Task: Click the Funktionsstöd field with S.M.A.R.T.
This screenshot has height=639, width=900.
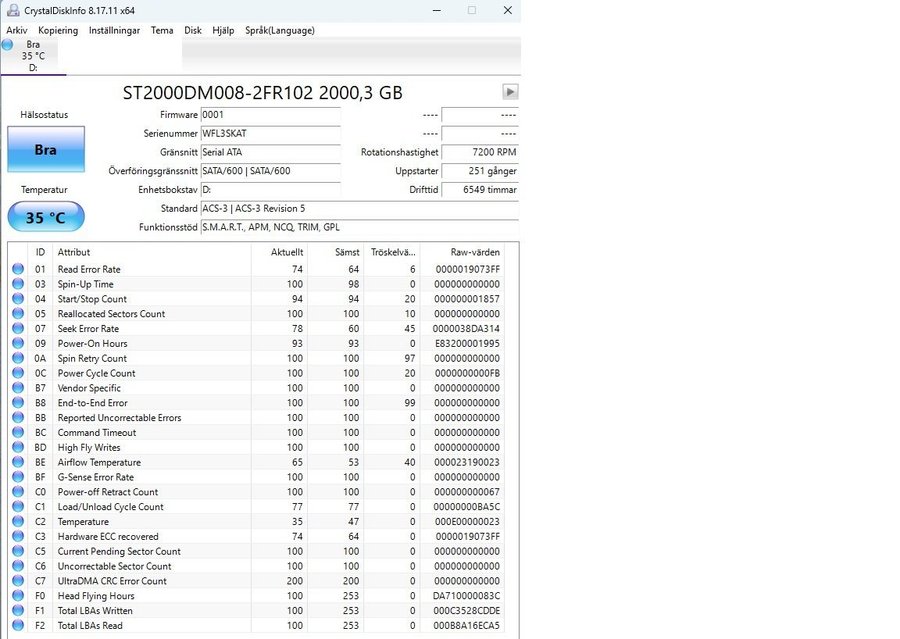Action: pos(359,227)
